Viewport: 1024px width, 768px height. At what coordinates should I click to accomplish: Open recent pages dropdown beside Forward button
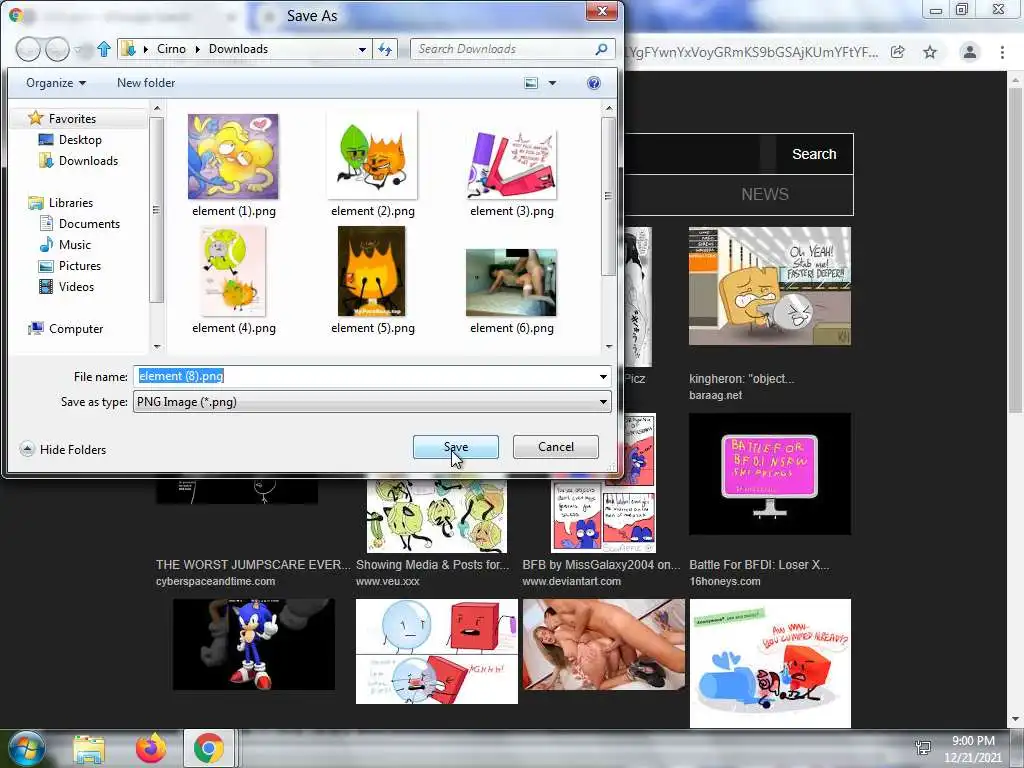(x=78, y=49)
